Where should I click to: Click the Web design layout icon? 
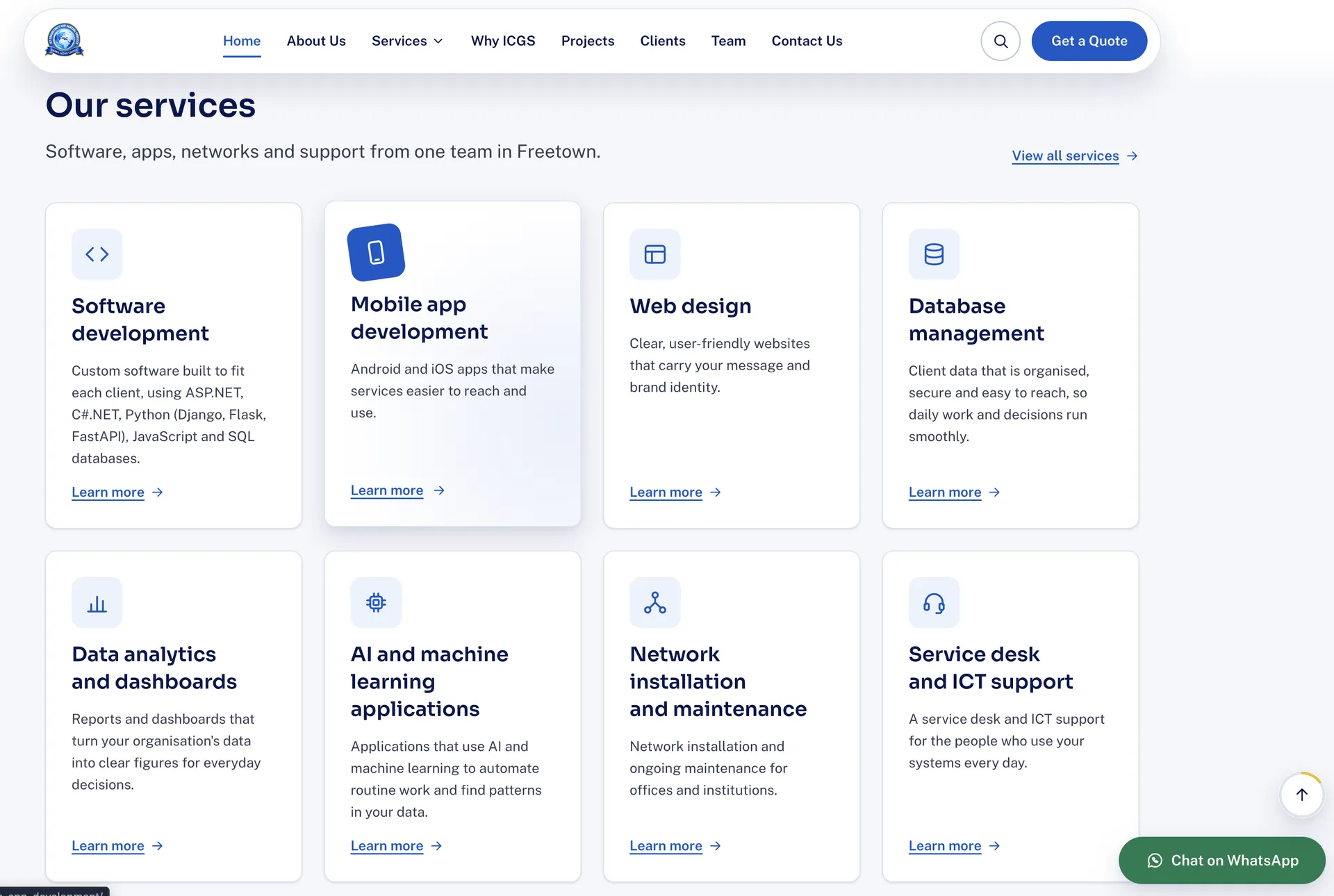[x=655, y=254]
